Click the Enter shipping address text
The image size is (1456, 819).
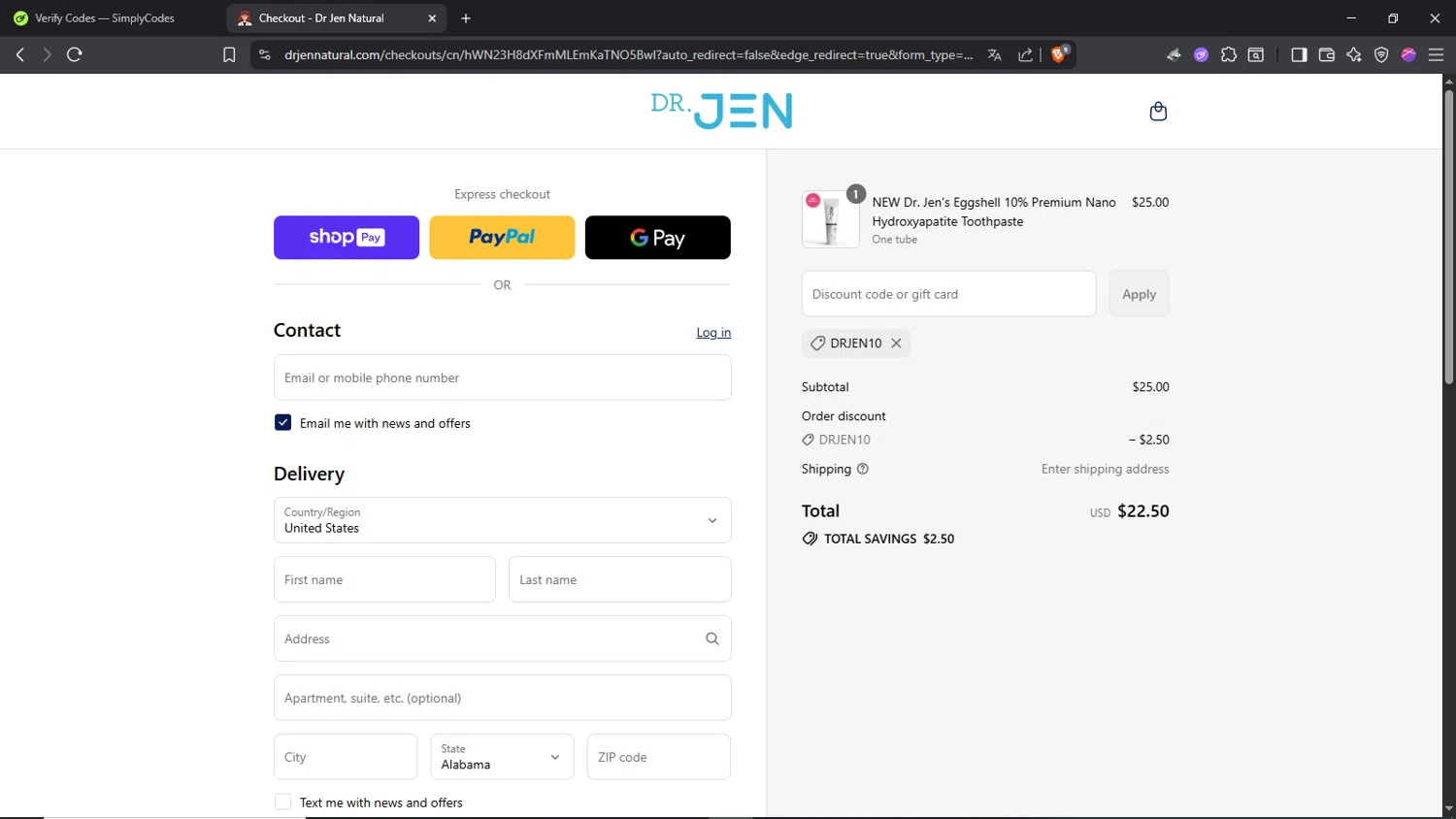pyautogui.click(x=1105, y=469)
